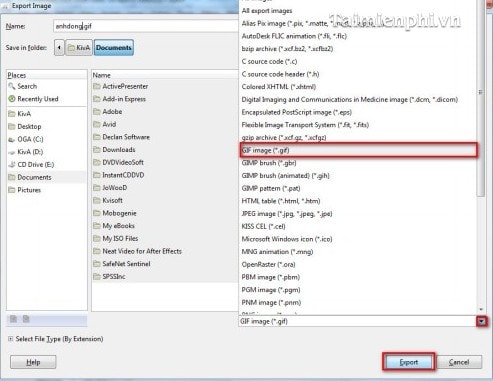Viewport: 493px width, 381px height.
Task: Choose JPEG image from the format list
Action: coord(287,214)
